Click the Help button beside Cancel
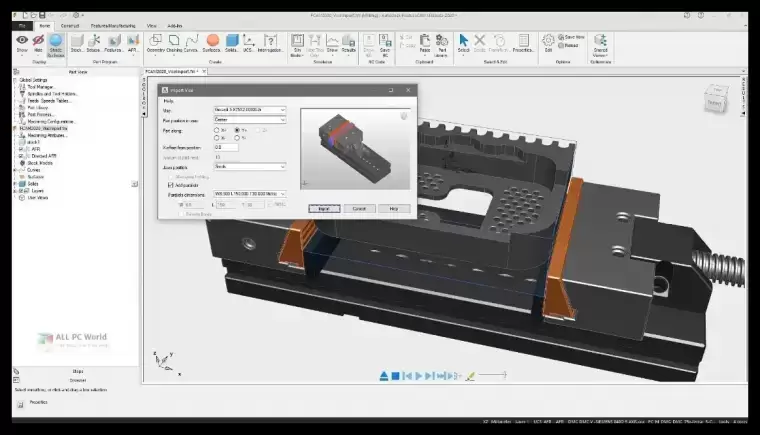The height and width of the screenshot is (435, 760). tap(394, 209)
